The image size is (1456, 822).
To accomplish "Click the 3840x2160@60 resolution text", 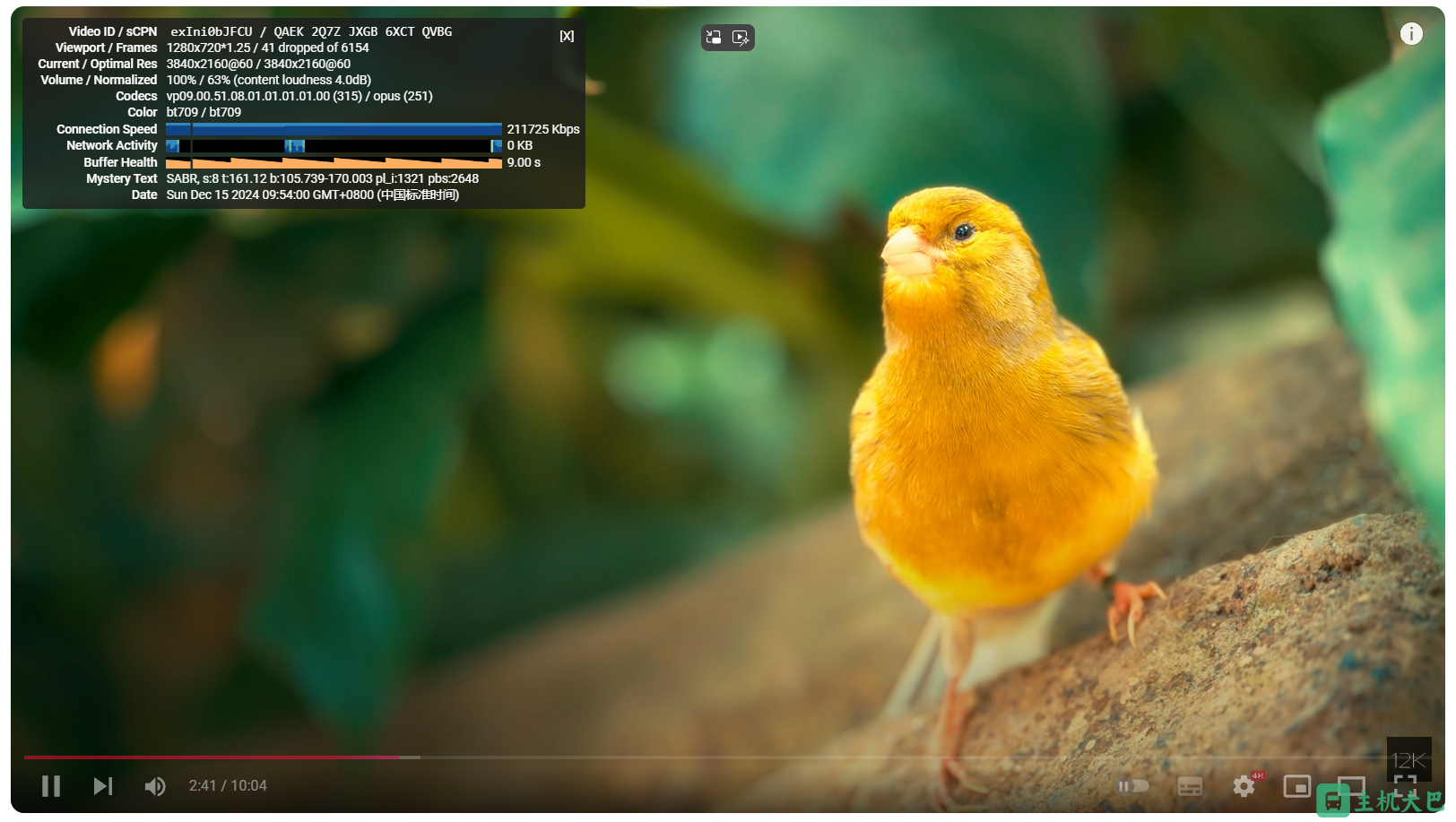I will (258, 64).
